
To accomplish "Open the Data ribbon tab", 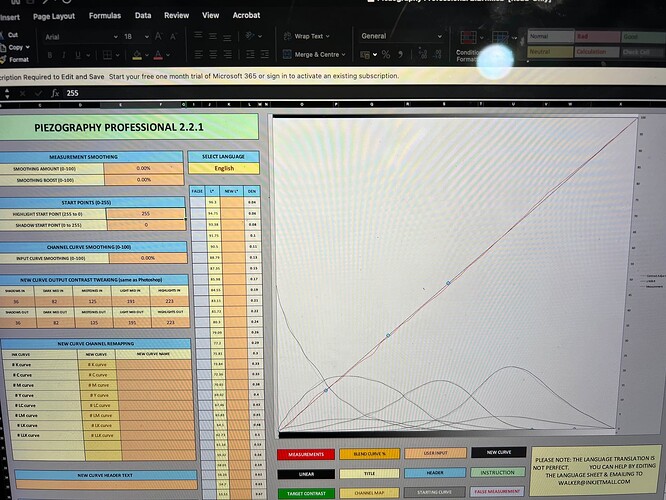I will 143,15.
